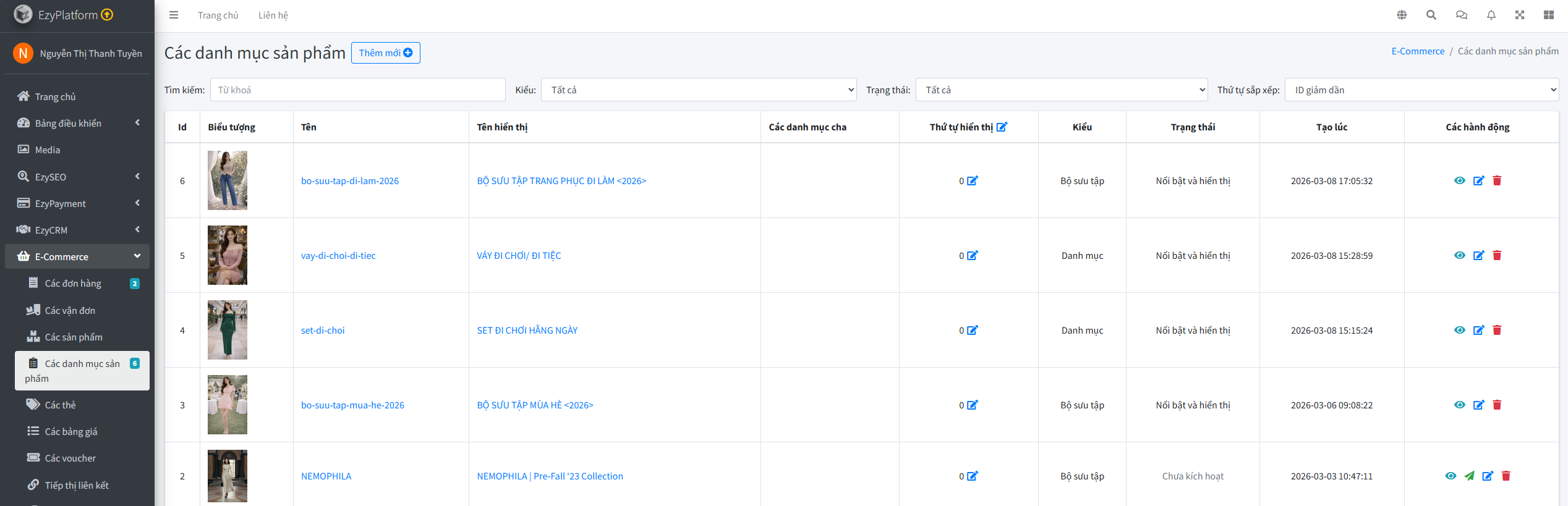The width and height of the screenshot is (1568, 506).
Task: Click the Thêm mới button
Action: coord(385,53)
